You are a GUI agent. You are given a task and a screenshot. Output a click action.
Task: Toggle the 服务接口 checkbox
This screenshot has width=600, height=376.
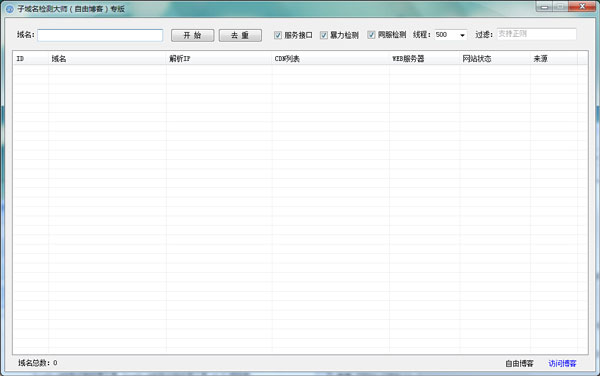coord(278,35)
